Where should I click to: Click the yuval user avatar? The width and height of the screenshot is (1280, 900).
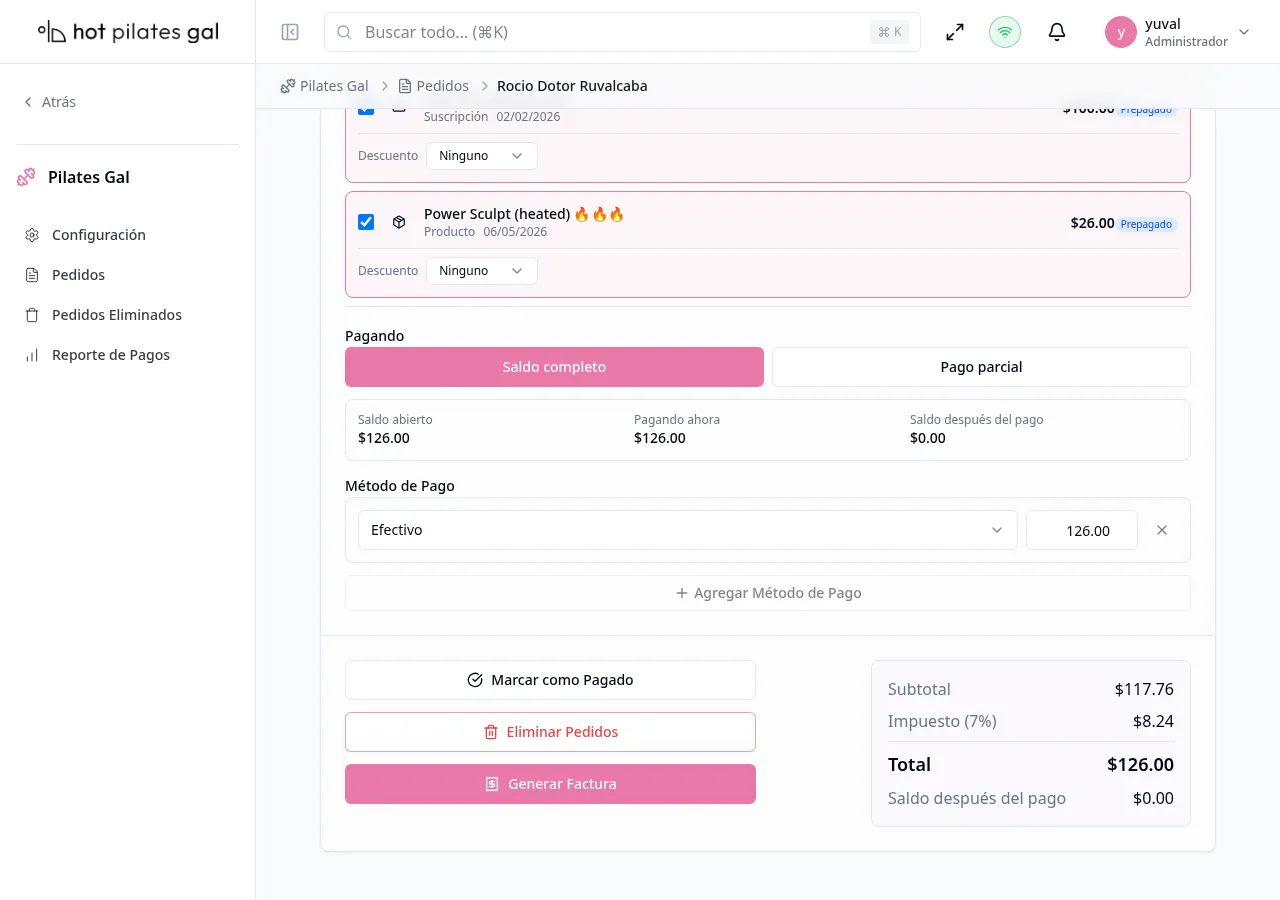1121,32
